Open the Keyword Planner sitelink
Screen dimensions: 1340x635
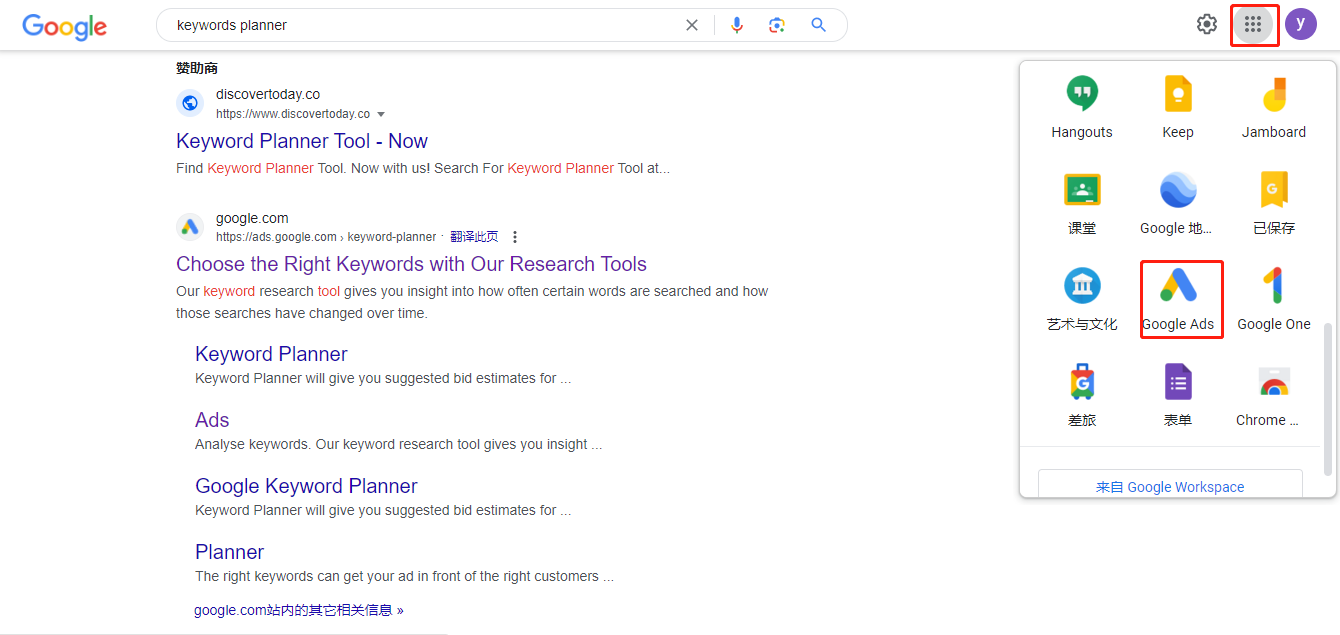[271, 354]
